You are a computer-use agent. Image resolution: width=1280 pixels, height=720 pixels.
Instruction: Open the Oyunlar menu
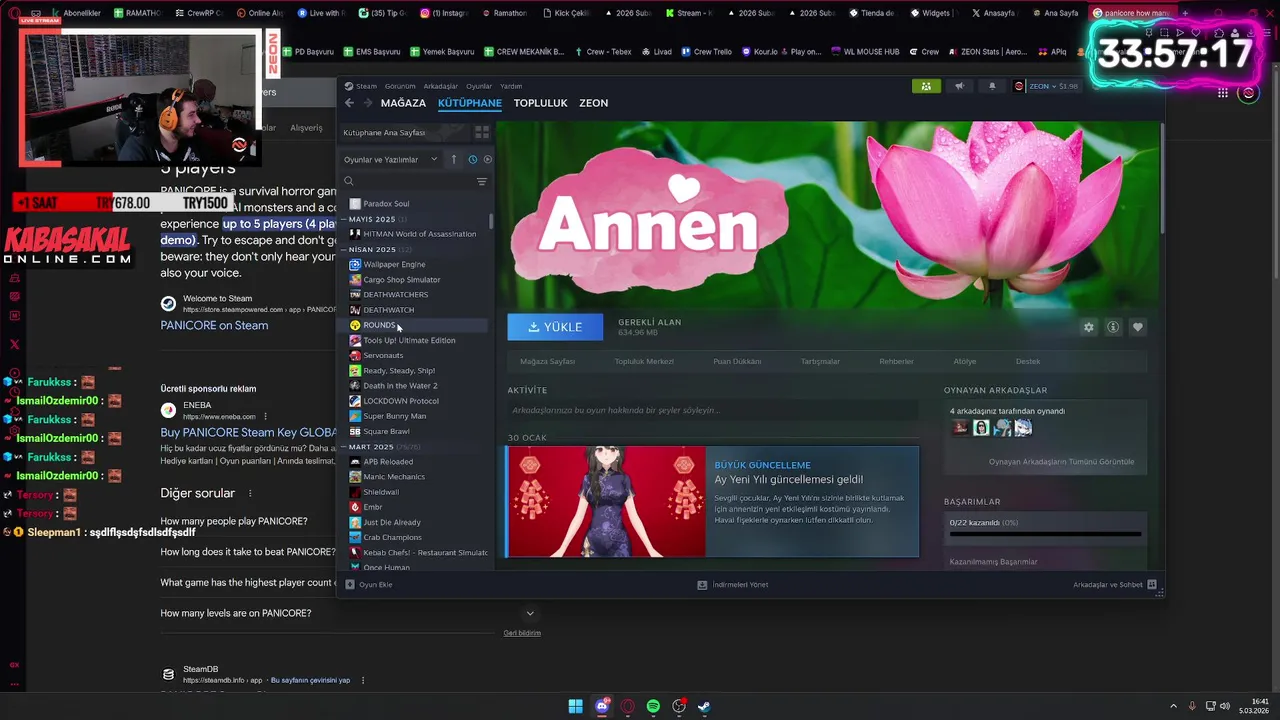pyautogui.click(x=479, y=86)
